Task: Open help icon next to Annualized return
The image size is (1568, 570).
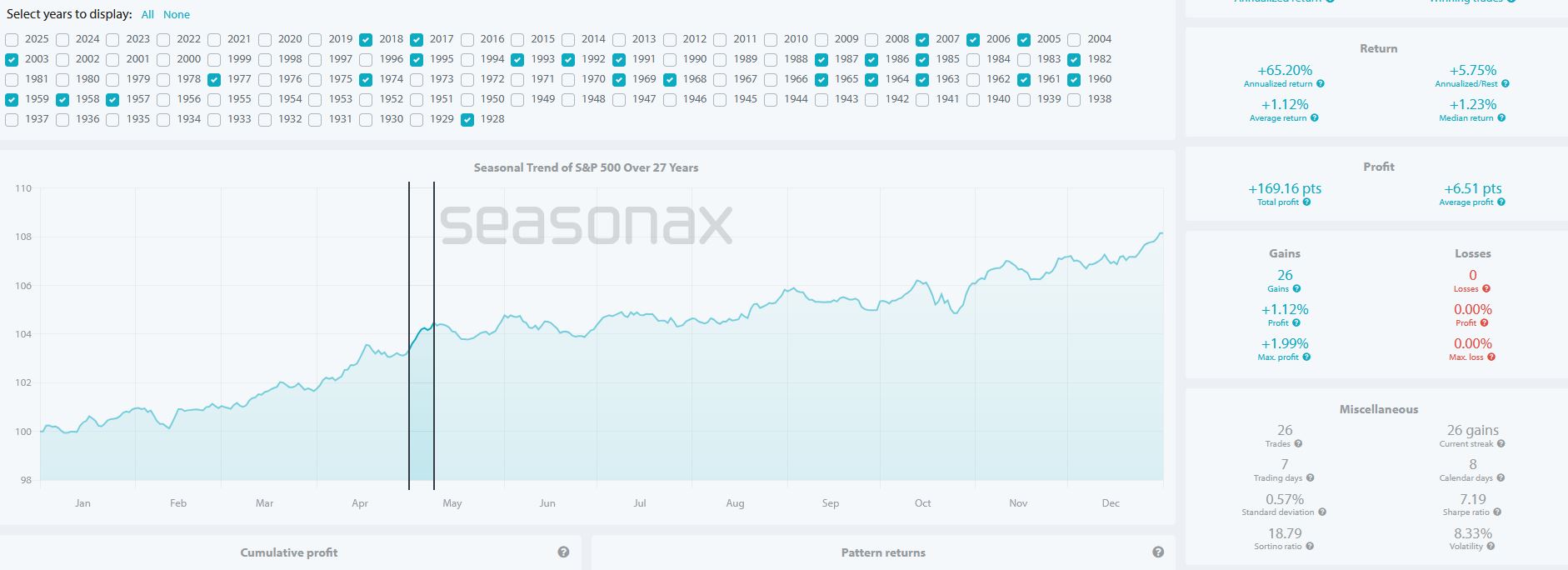Action: 1321,84
